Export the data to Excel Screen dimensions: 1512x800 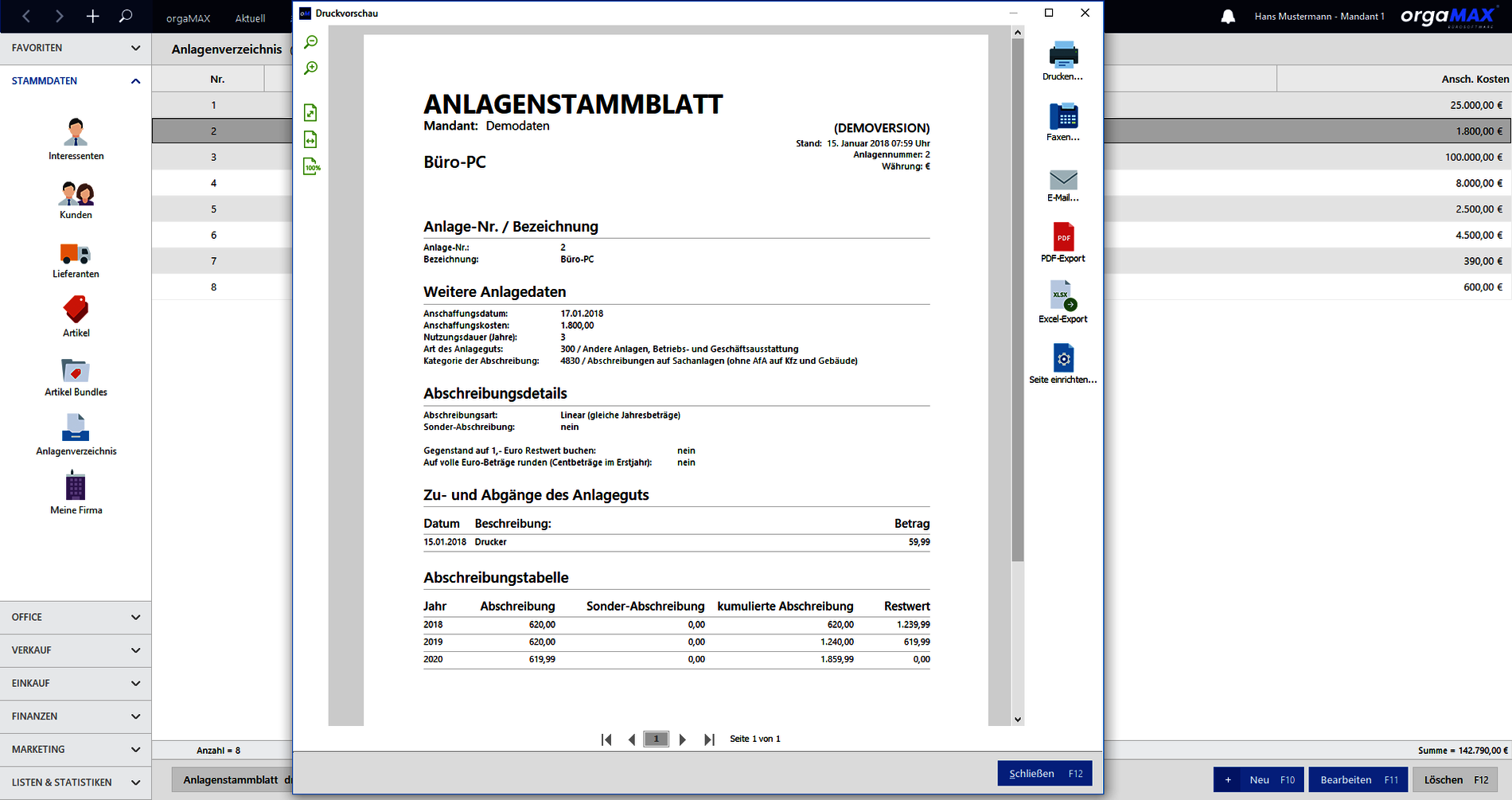point(1063,302)
